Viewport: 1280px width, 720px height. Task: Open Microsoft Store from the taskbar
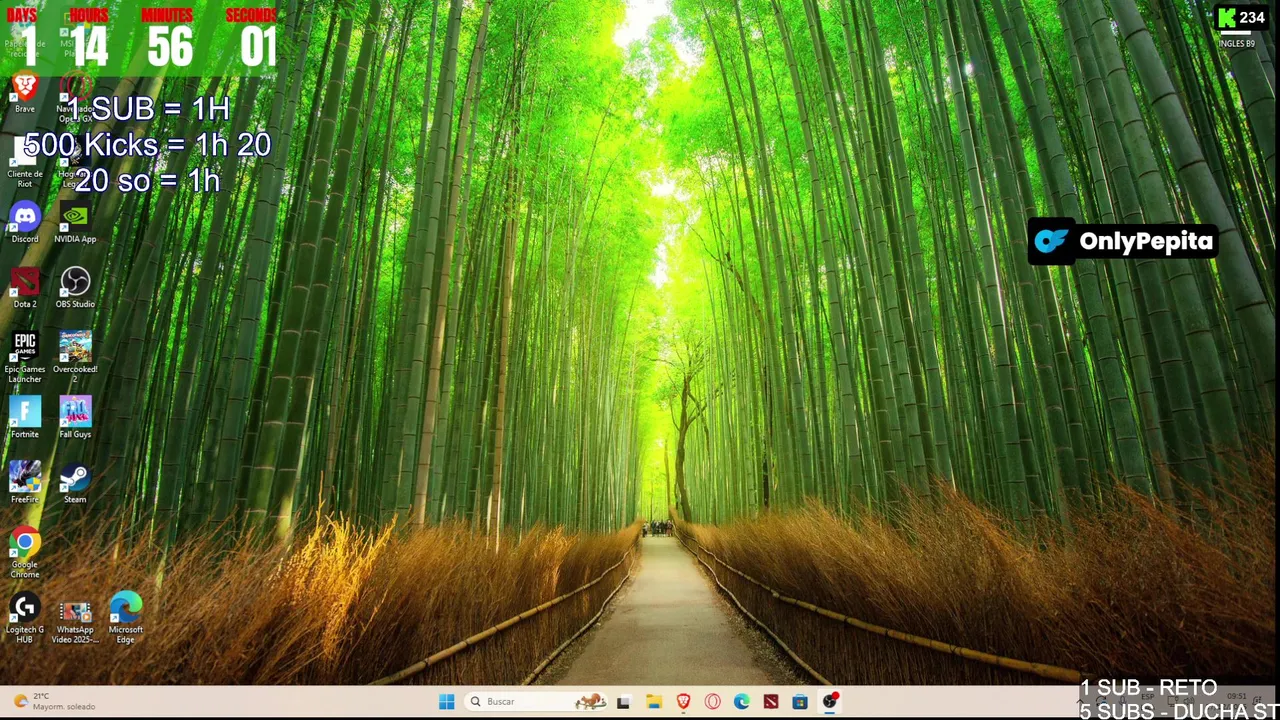click(800, 702)
